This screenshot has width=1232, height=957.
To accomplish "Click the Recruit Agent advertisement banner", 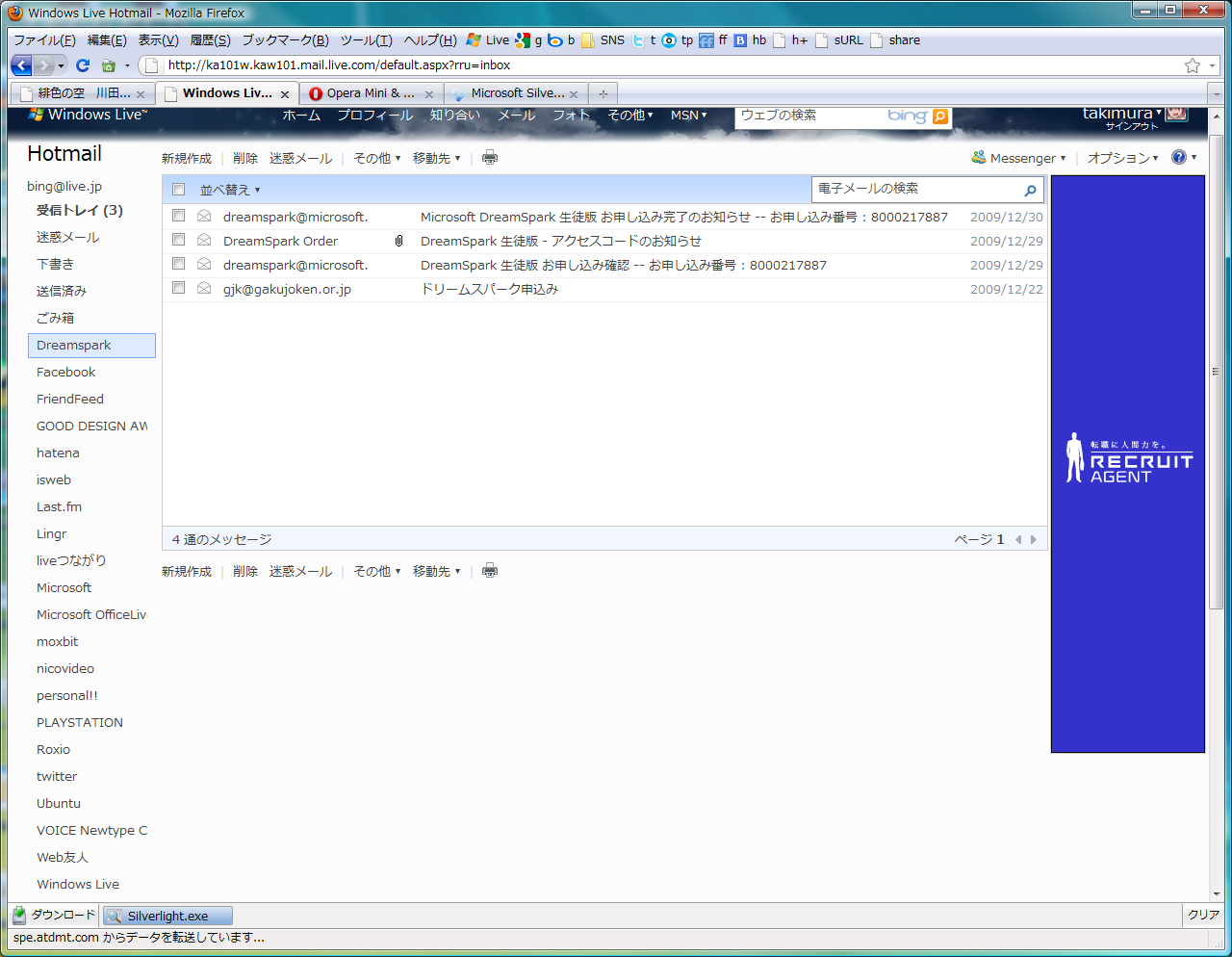I will point(1128,464).
